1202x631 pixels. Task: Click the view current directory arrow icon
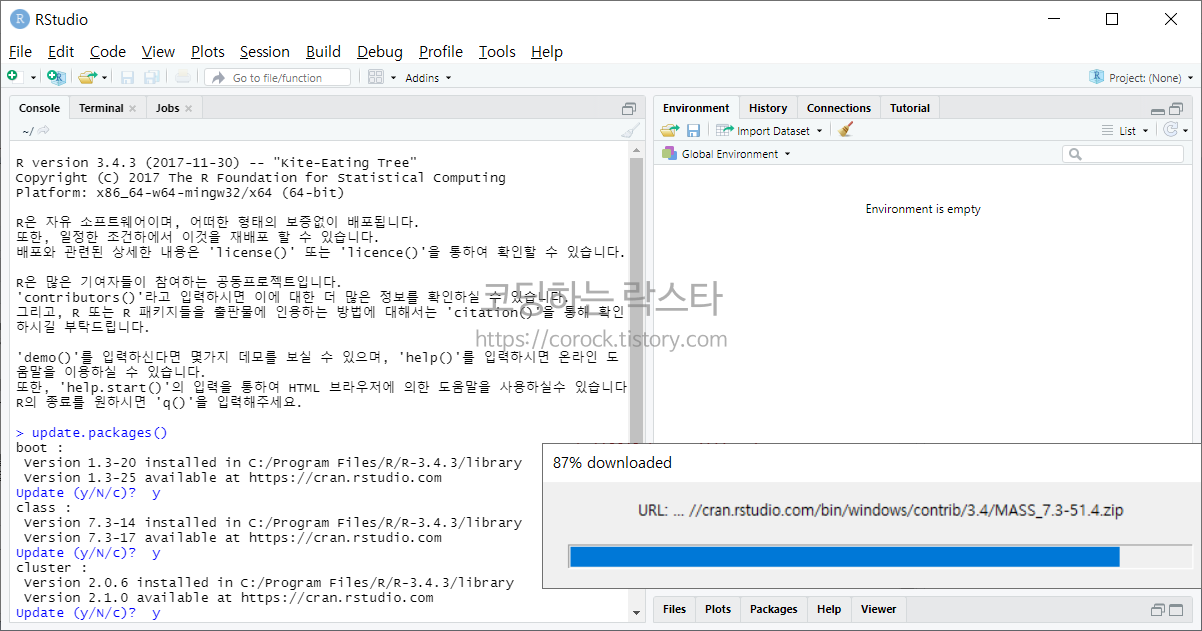point(44,130)
